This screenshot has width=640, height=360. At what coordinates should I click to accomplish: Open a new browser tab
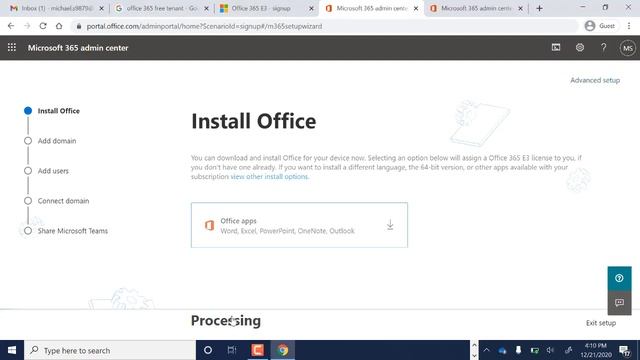(x=539, y=8)
